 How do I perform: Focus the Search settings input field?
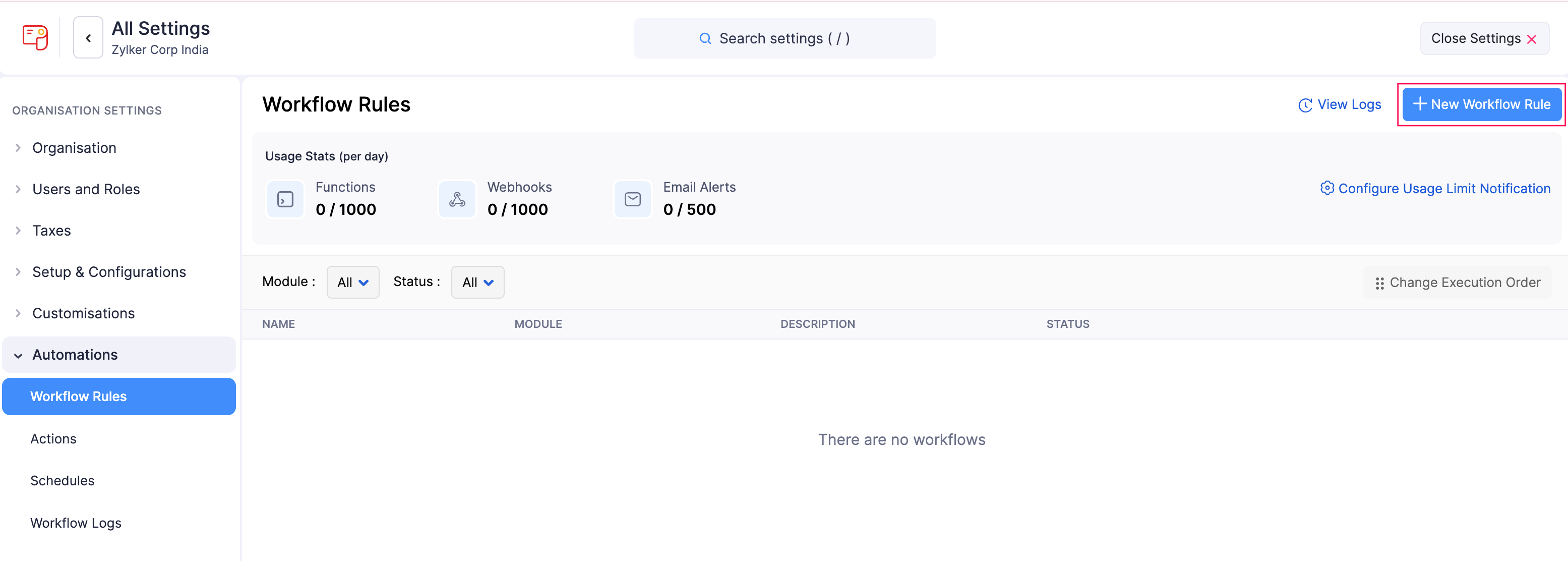[x=785, y=38]
